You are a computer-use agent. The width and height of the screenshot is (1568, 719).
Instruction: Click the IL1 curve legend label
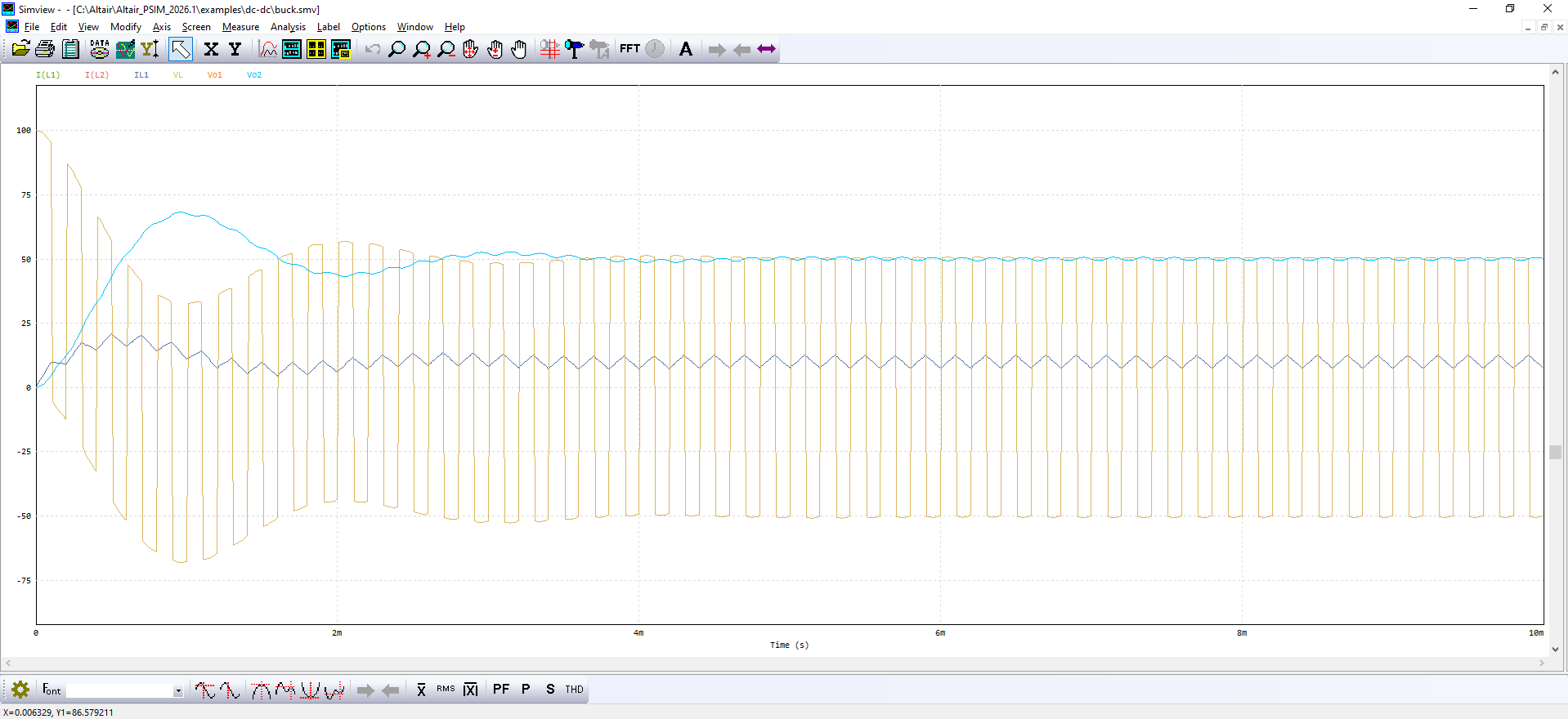141,75
